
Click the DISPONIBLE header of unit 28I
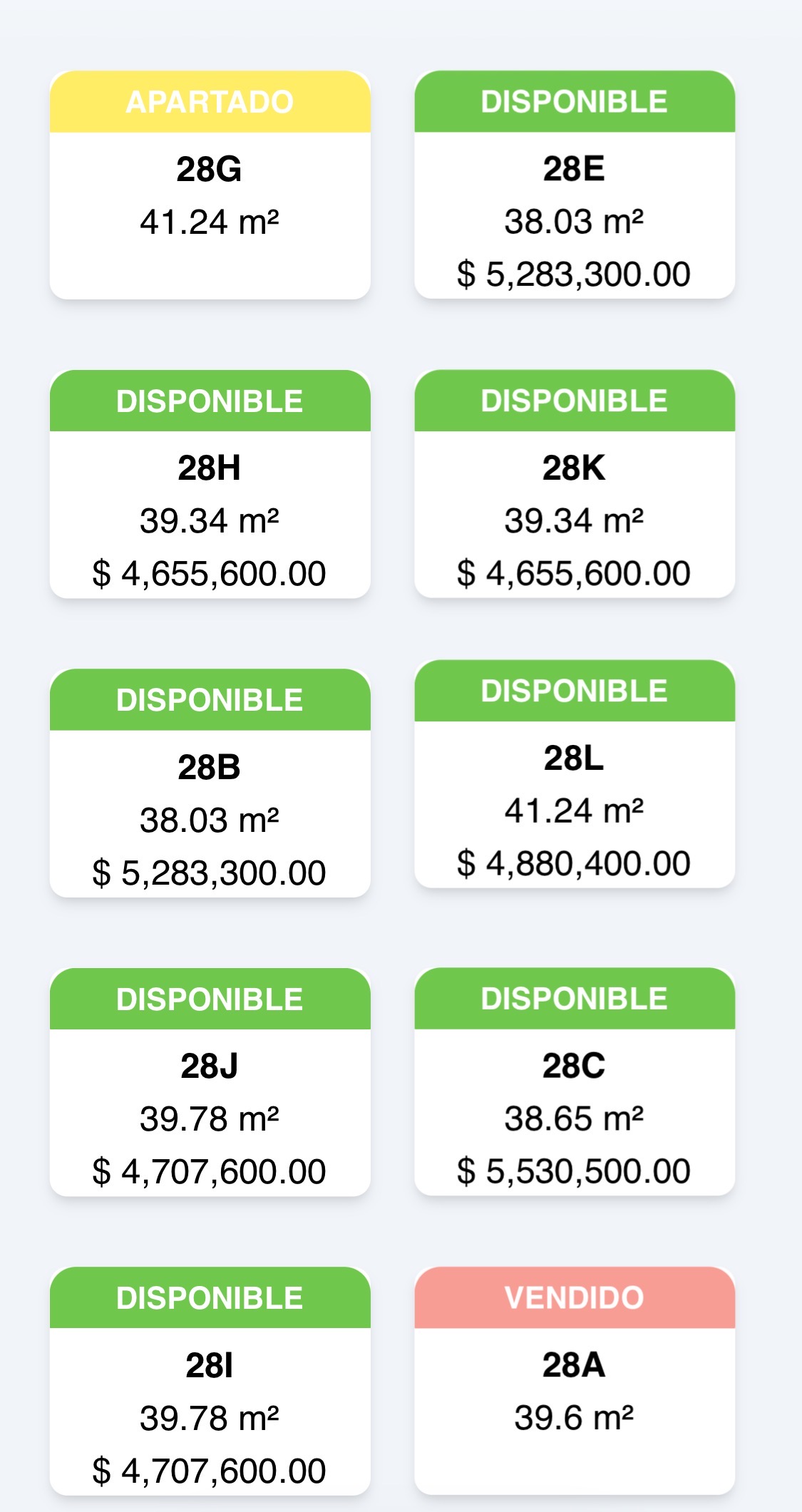point(210,1297)
